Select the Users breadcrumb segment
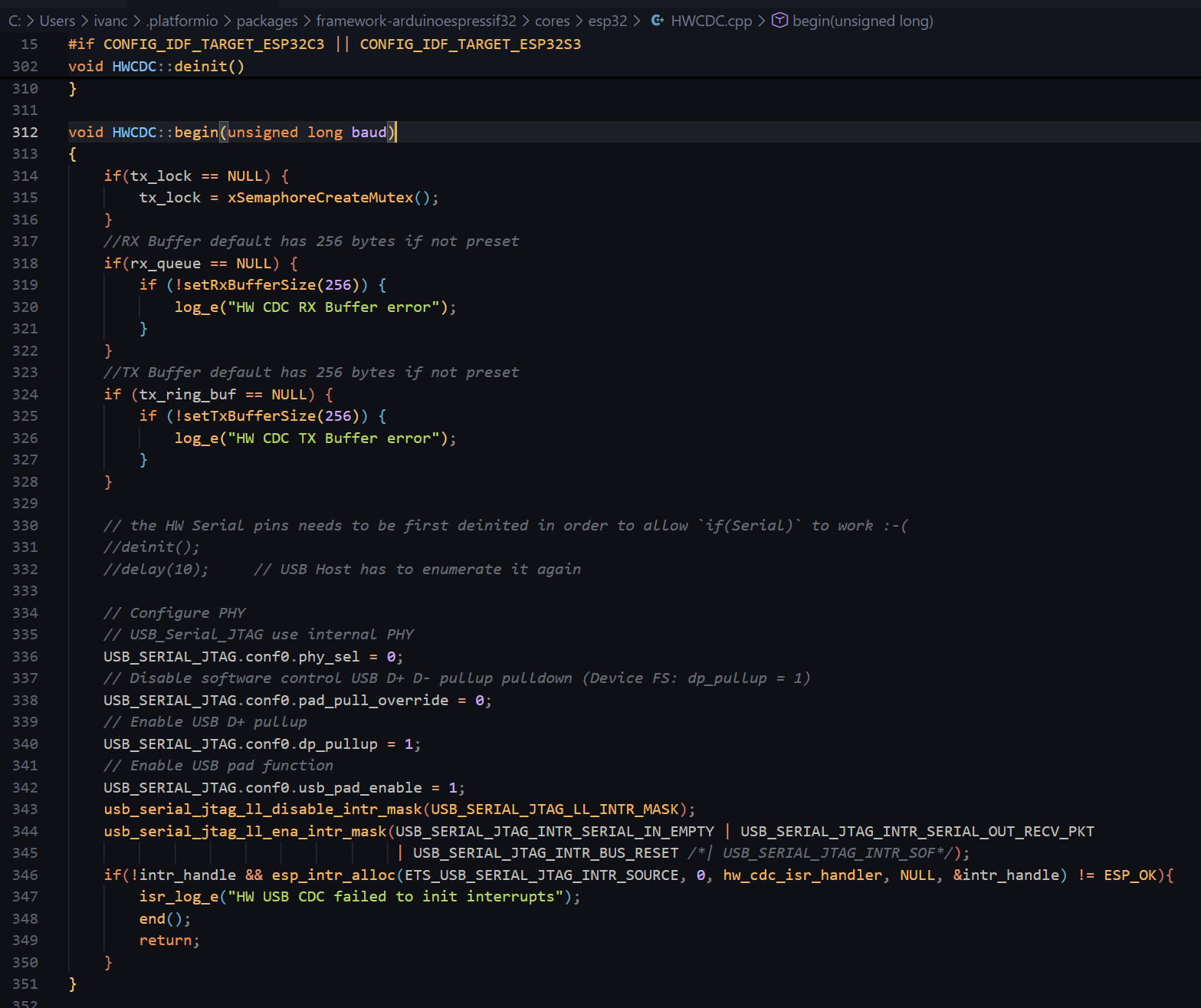 57,21
